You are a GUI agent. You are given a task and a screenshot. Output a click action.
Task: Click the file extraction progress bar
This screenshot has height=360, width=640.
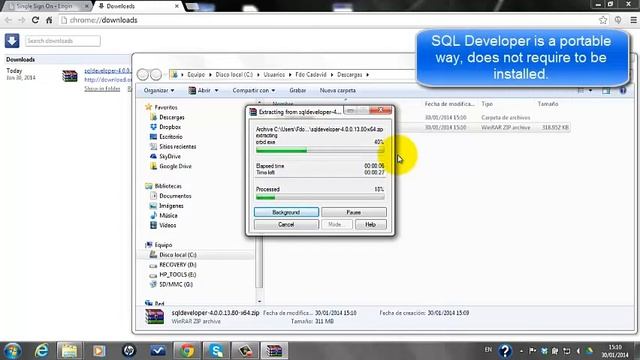tap(320, 151)
